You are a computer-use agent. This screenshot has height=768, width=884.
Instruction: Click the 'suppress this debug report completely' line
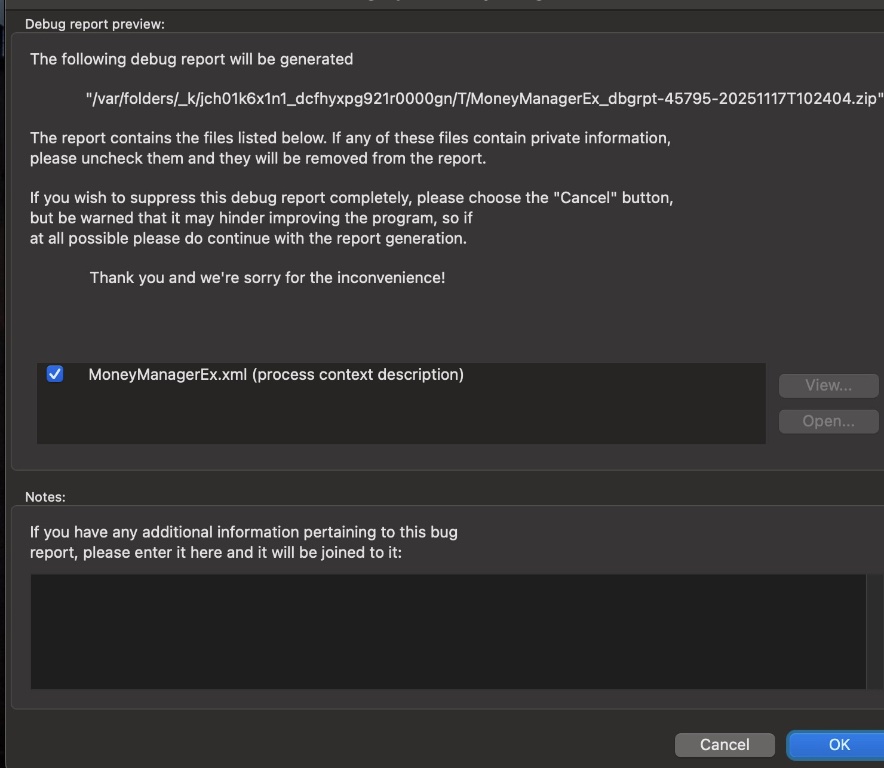tap(351, 198)
